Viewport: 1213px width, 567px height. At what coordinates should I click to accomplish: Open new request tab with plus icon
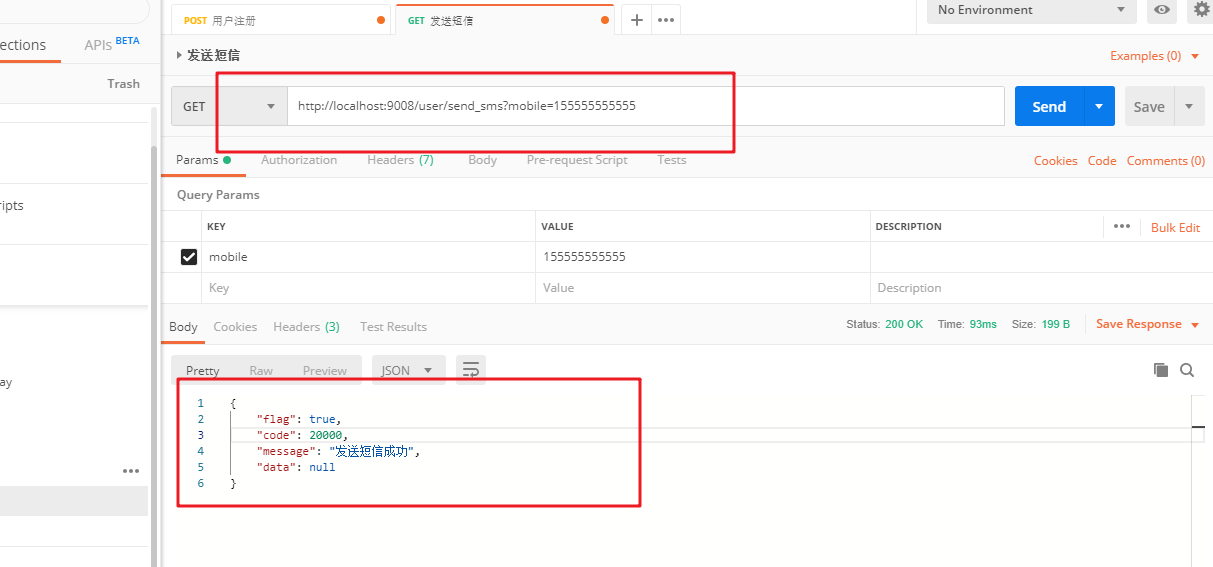click(636, 20)
